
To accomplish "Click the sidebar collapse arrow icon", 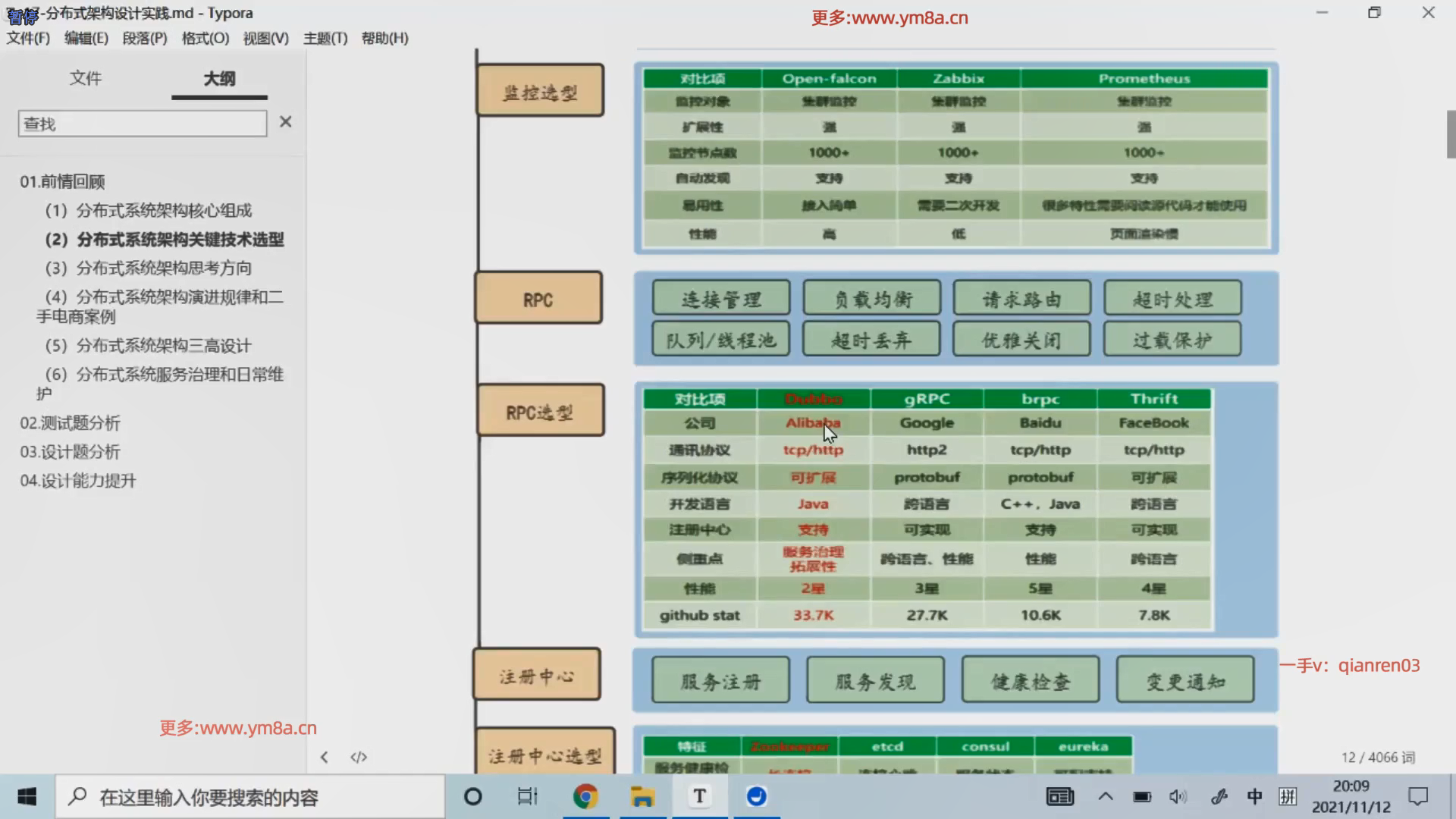I will (324, 757).
